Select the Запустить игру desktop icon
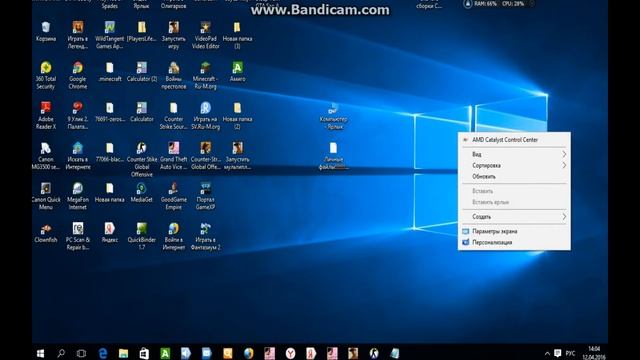640x360 pixels. (x=173, y=35)
